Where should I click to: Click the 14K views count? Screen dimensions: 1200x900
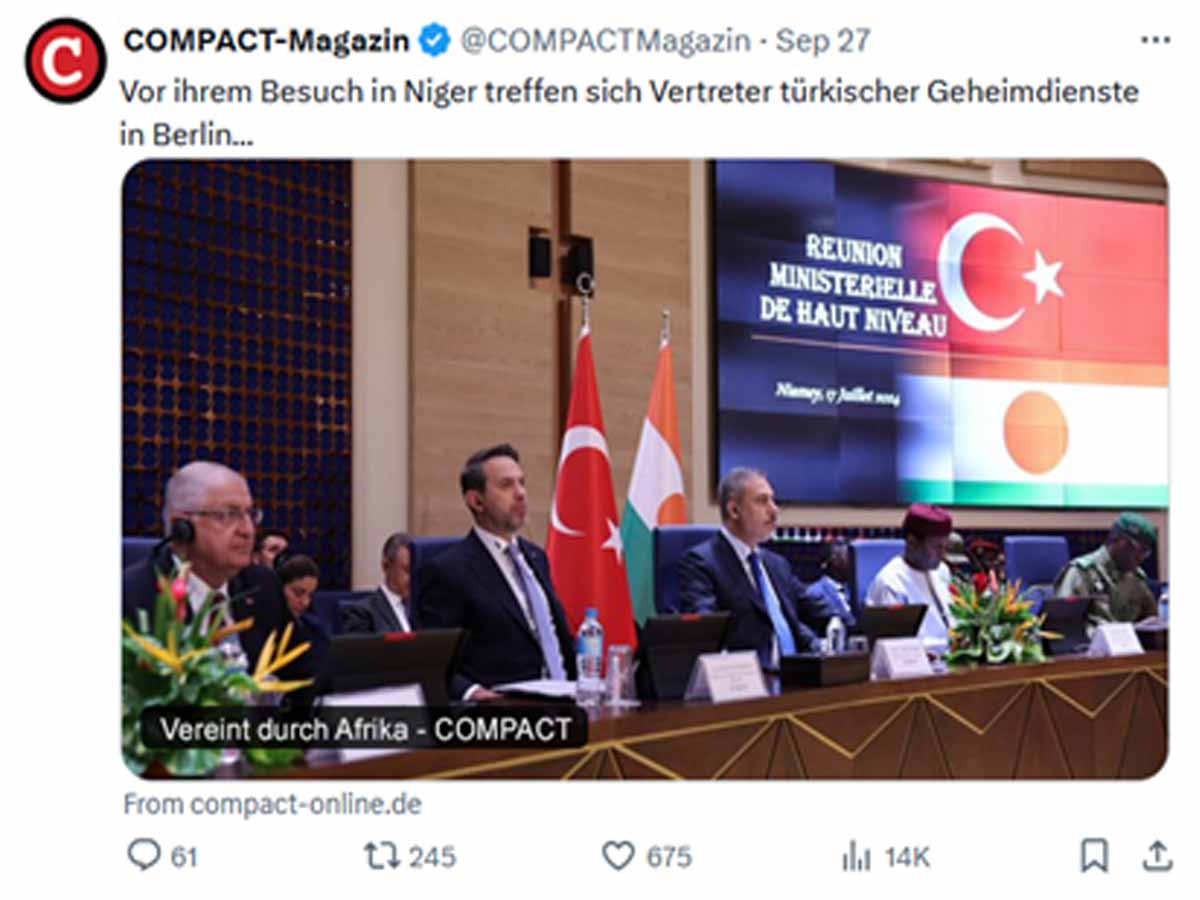click(906, 857)
